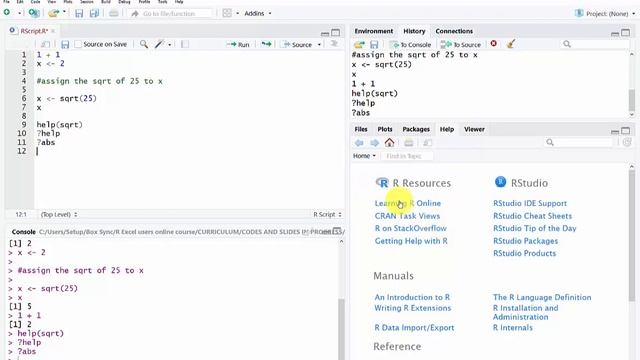The image size is (640, 360).
Task: Click Show in new window icon in editor
Action: (x=45, y=44)
